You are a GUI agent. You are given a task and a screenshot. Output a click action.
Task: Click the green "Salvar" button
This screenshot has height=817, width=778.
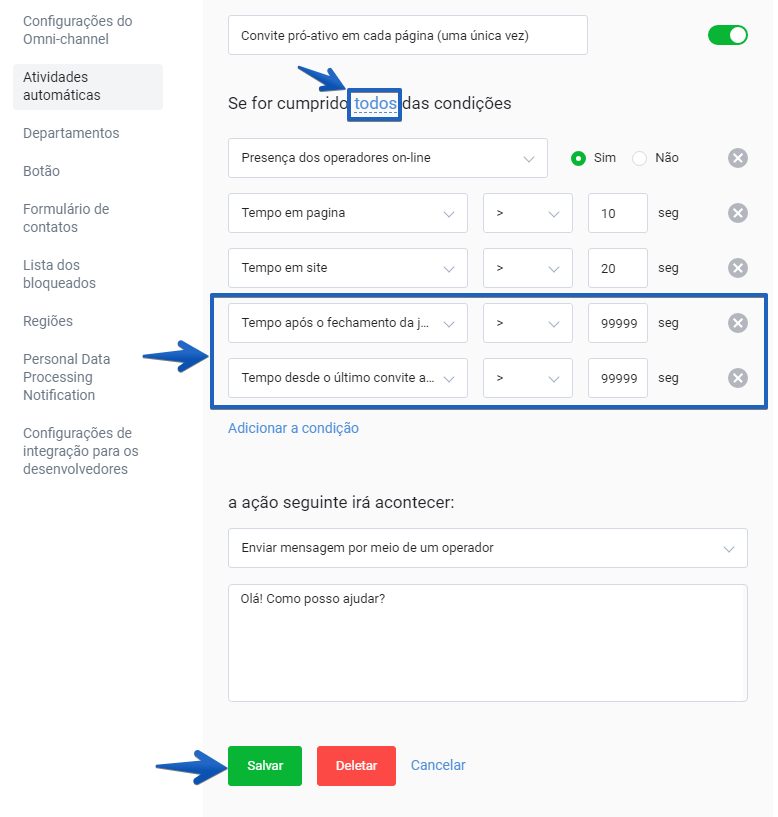pos(264,765)
